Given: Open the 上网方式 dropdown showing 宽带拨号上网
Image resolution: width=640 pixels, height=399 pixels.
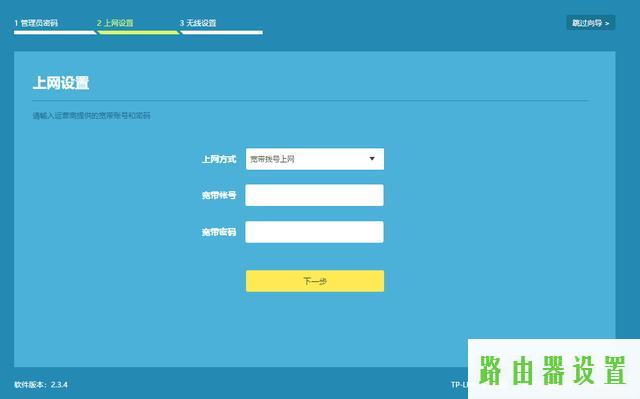Looking at the screenshot, I should 315,159.
